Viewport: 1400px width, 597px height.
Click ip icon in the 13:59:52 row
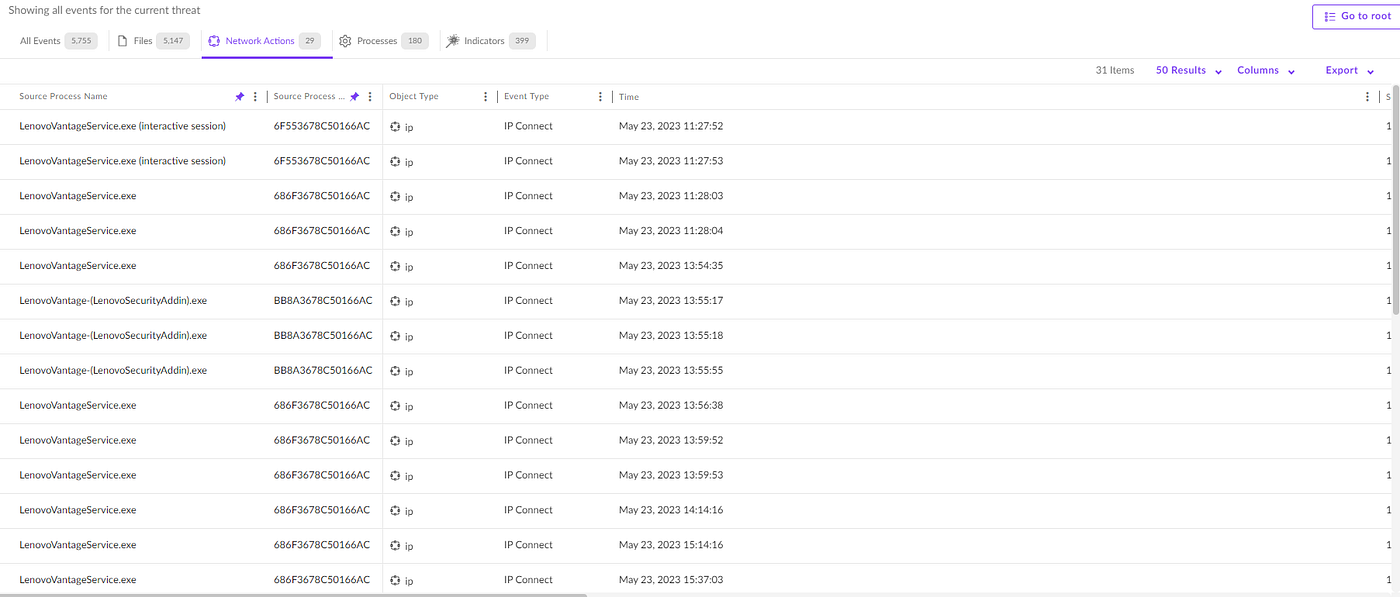(x=395, y=441)
